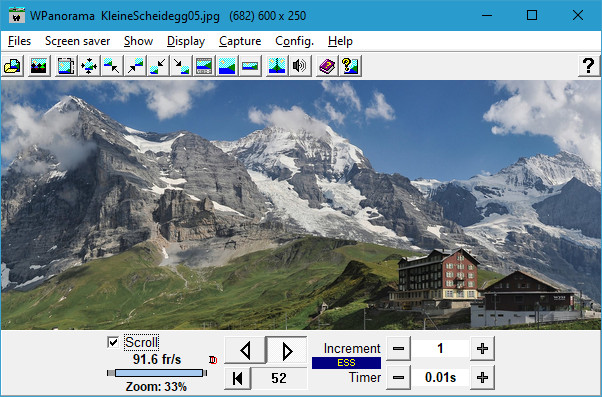This screenshot has width=602, height=397.
Task: Click the arrow-to-lower-left corner image icon
Action: 158,66
